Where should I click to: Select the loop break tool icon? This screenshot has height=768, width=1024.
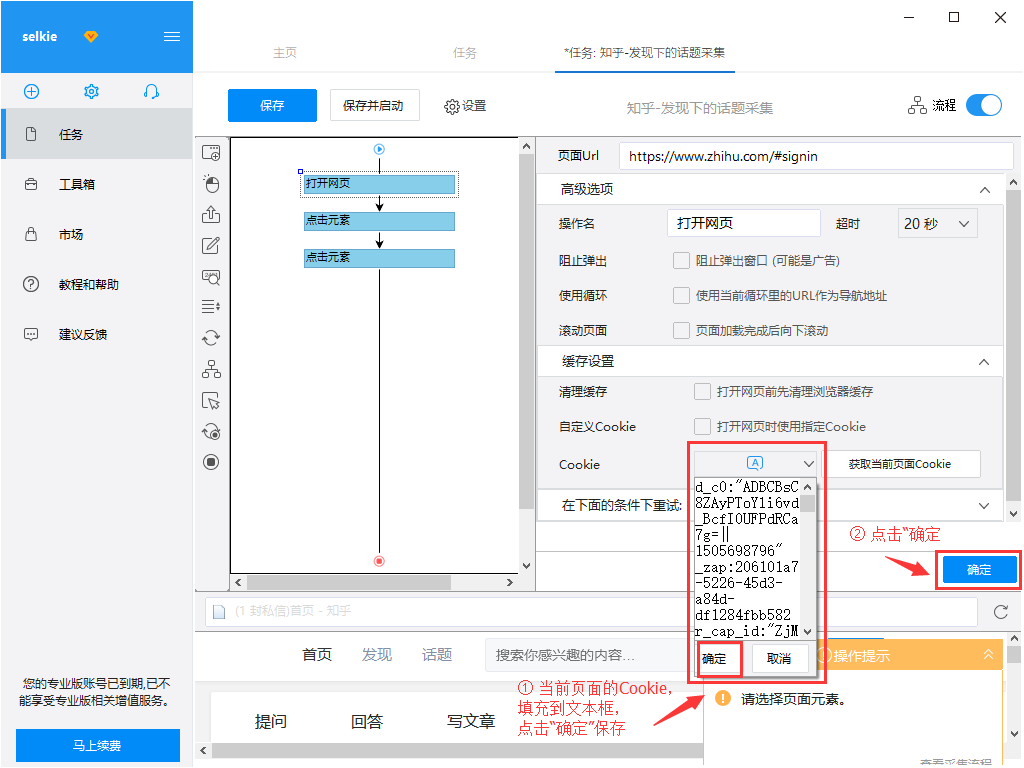click(x=211, y=432)
